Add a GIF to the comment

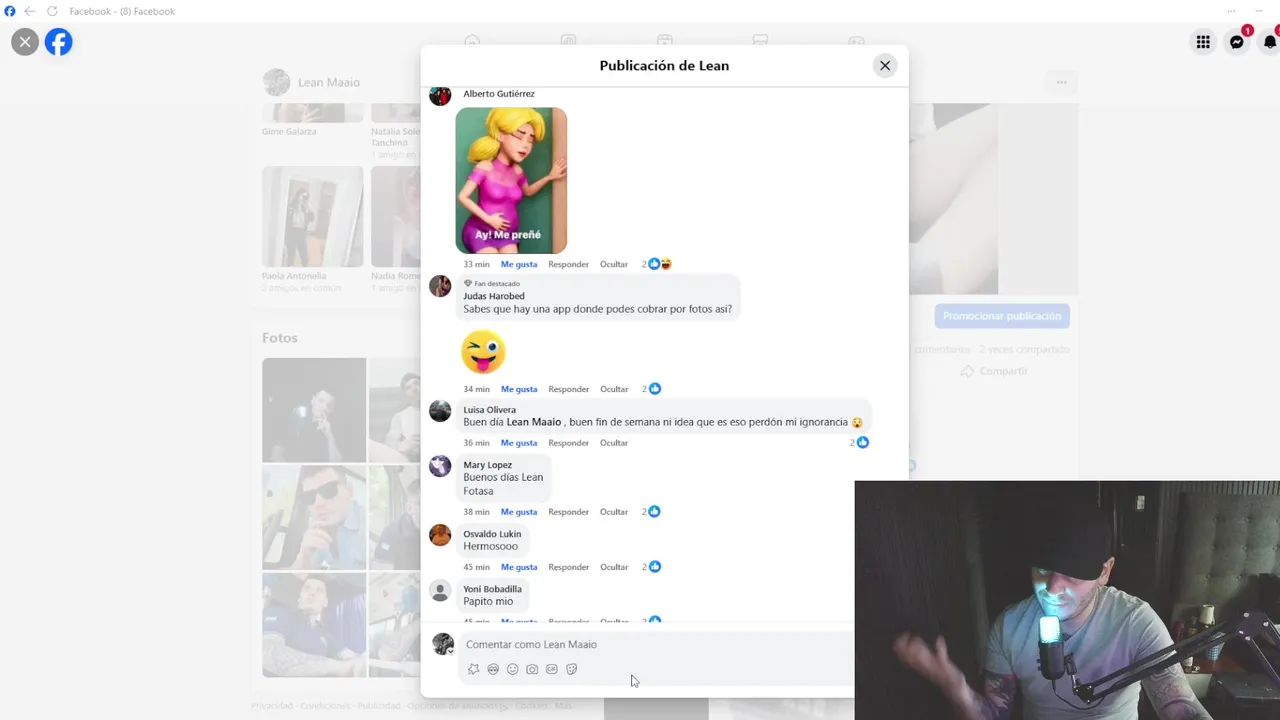click(551, 669)
